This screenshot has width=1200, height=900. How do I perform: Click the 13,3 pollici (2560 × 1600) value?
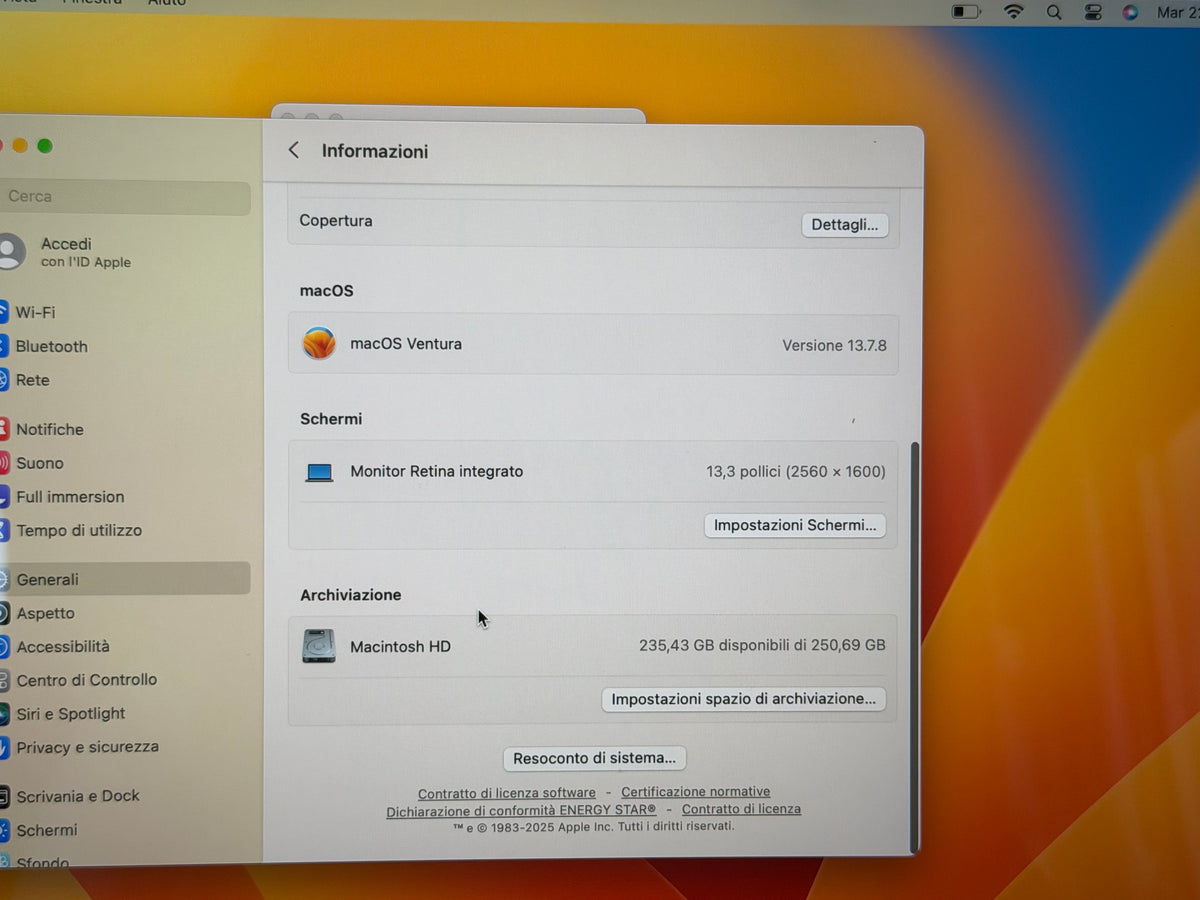[796, 472]
